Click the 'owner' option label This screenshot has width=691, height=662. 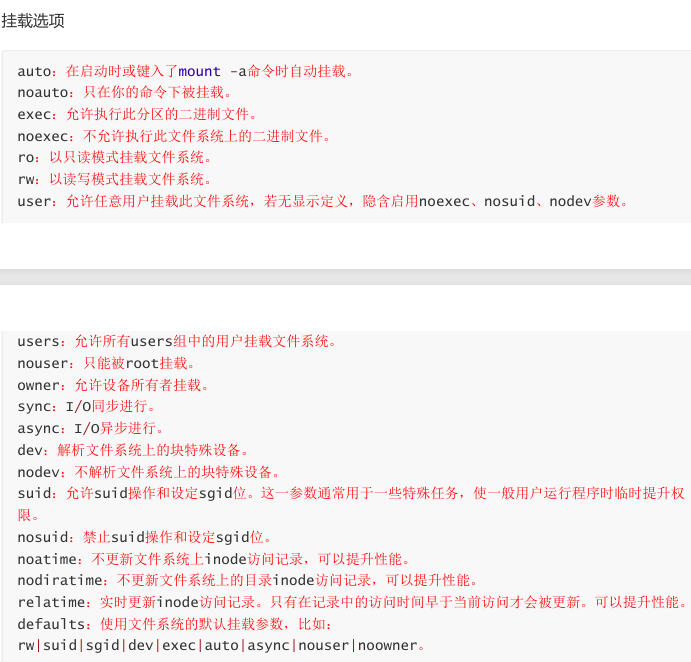(38, 385)
